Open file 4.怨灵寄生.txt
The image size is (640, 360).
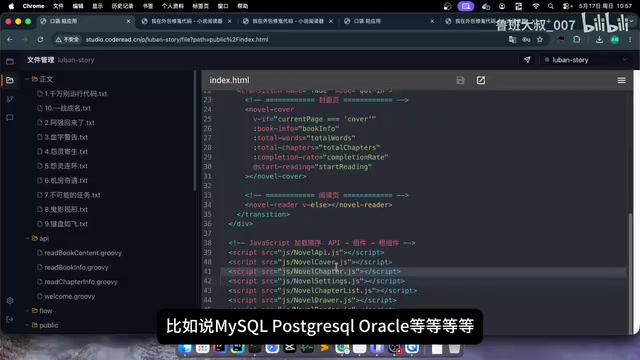(x=62, y=151)
